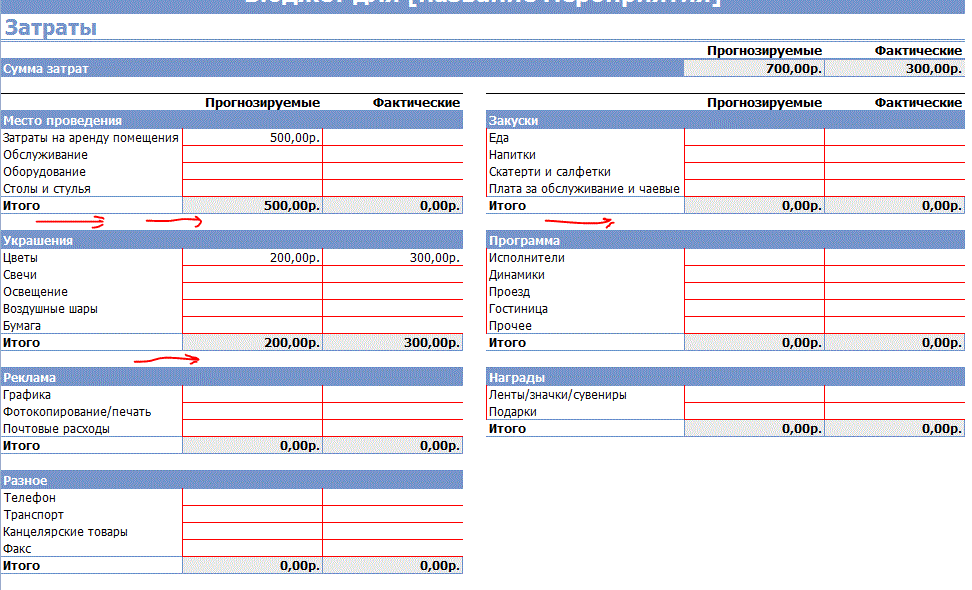Click 'Плата за обслуживание и чаевые' label
972x590 pixels.
point(584,189)
